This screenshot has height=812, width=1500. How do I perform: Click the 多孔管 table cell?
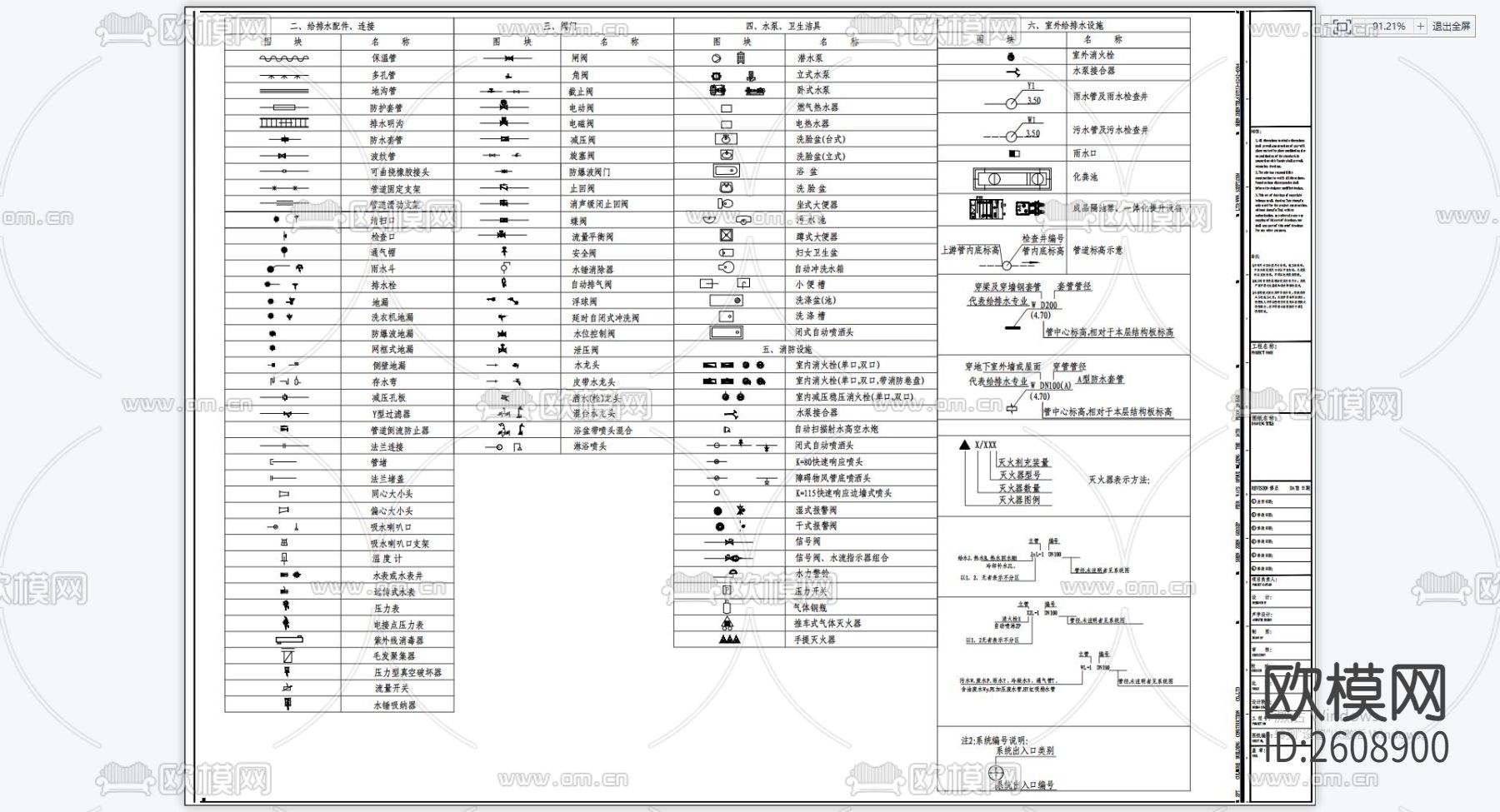397,75
